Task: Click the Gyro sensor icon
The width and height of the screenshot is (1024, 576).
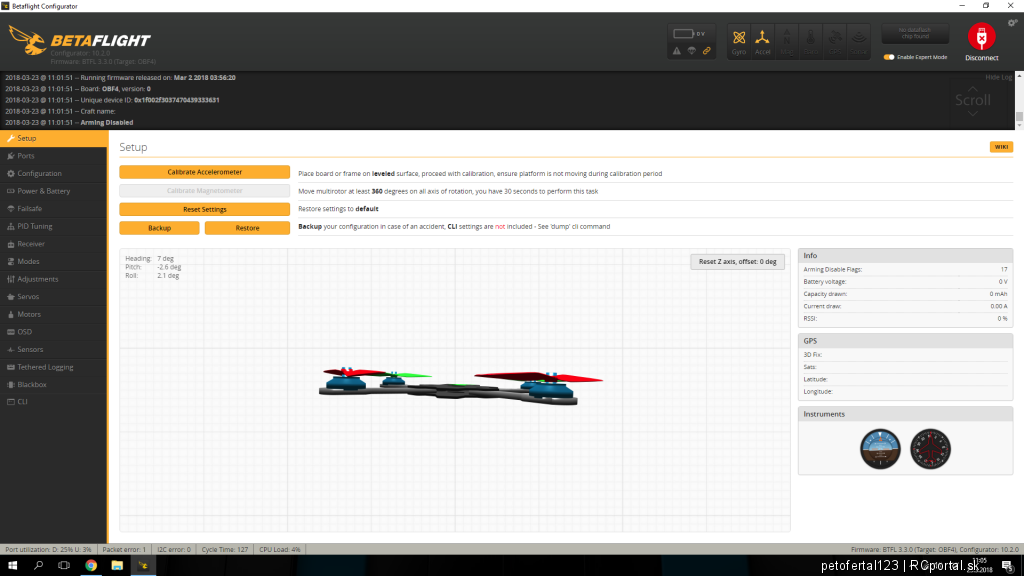Action: pos(739,42)
